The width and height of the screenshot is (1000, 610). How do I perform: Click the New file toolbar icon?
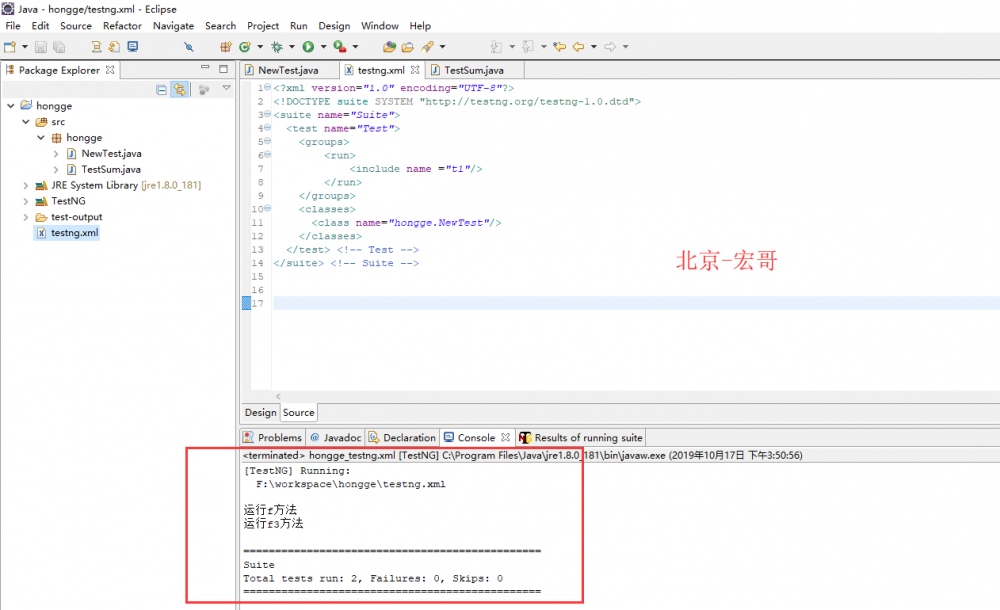point(10,47)
